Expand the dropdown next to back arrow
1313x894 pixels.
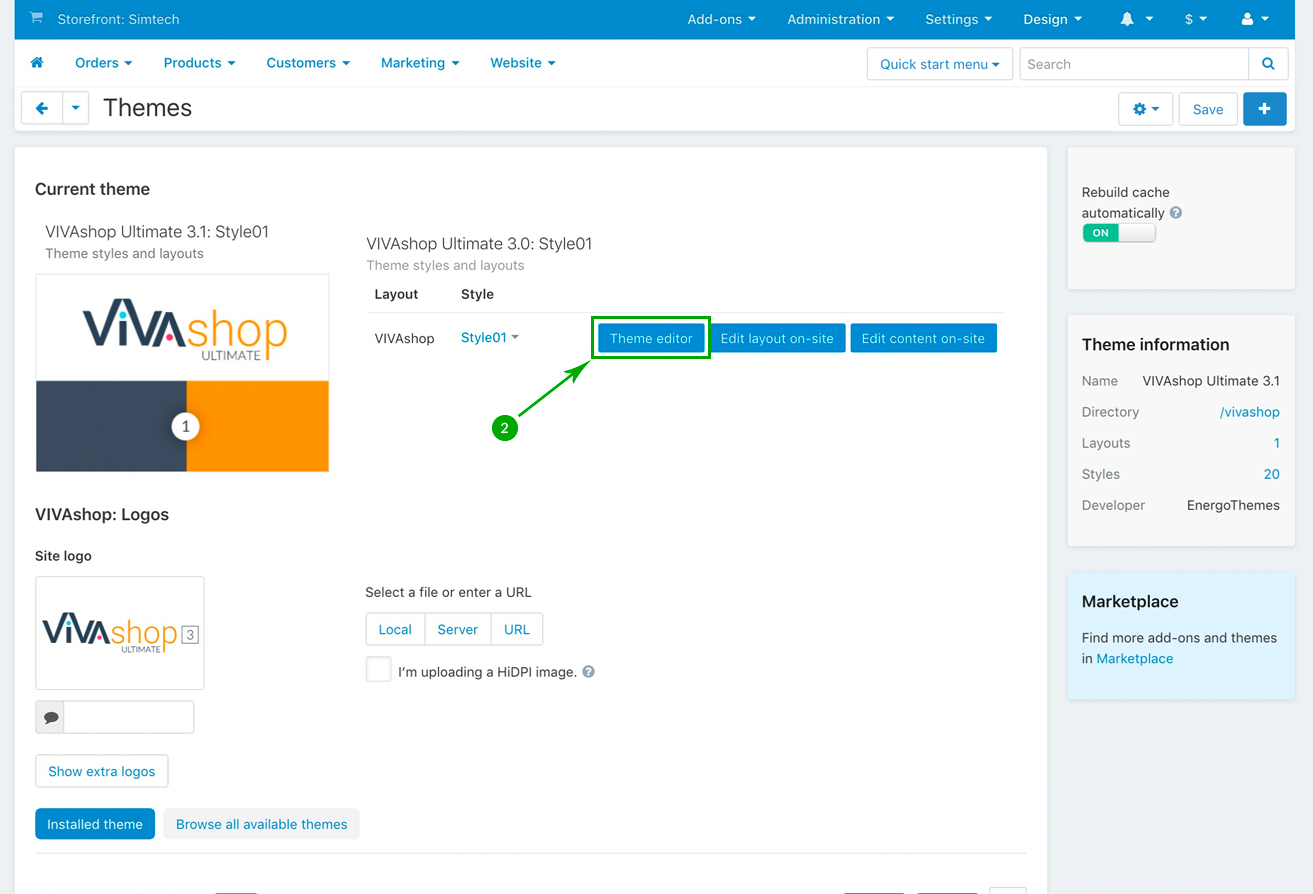(76, 108)
